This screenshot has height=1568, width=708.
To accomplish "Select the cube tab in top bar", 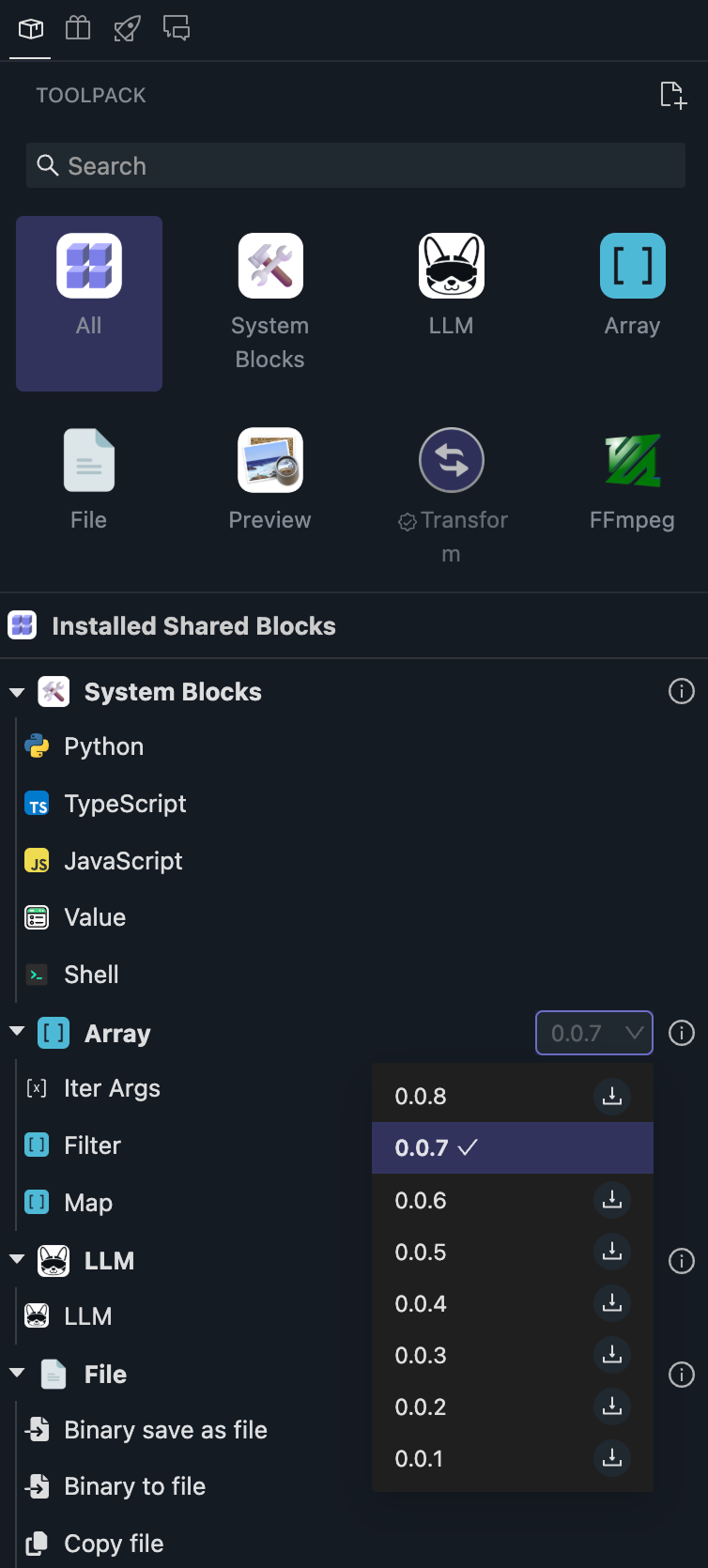I will click(x=31, y=28).
